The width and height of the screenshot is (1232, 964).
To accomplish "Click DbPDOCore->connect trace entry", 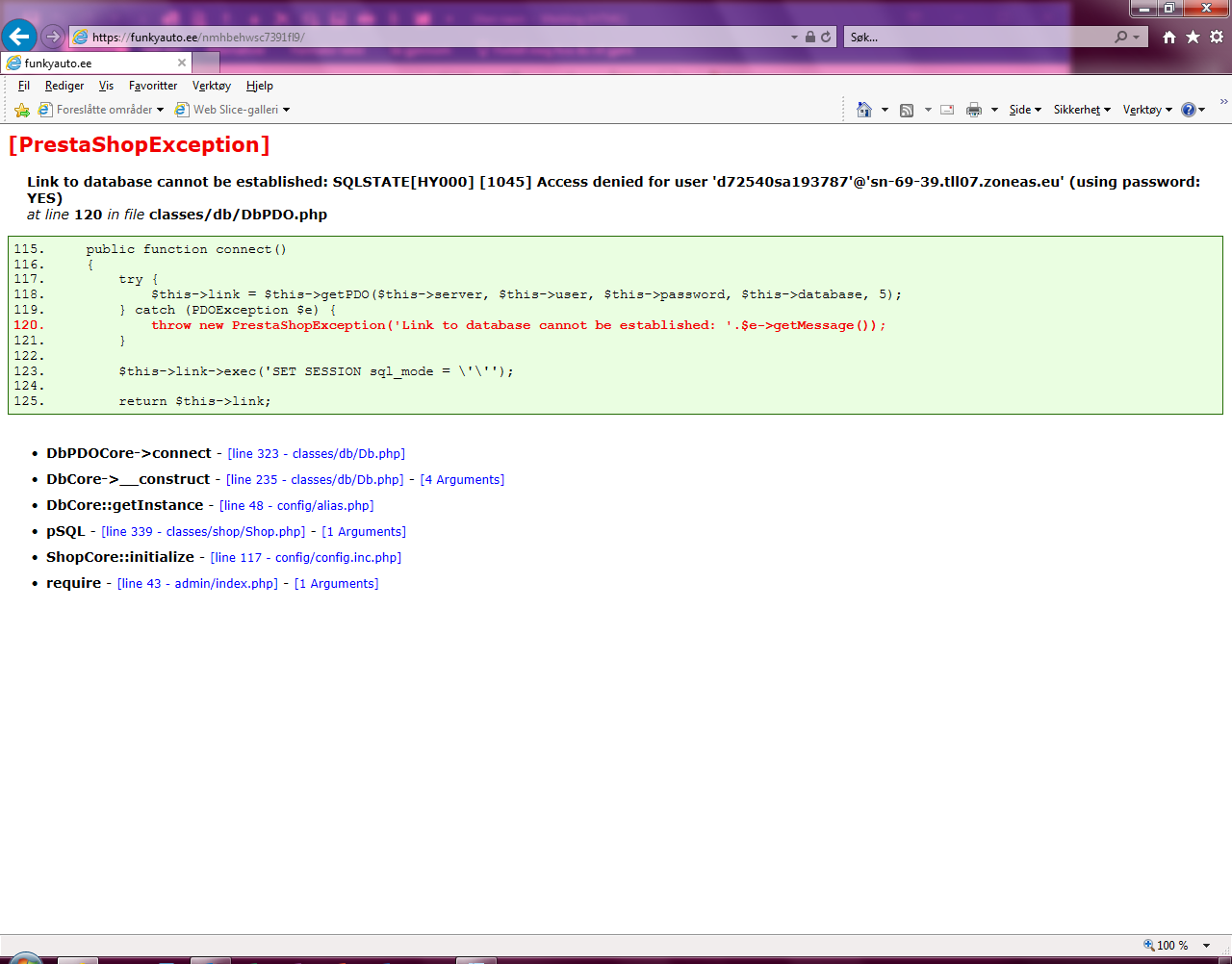I will coord(129,453).
